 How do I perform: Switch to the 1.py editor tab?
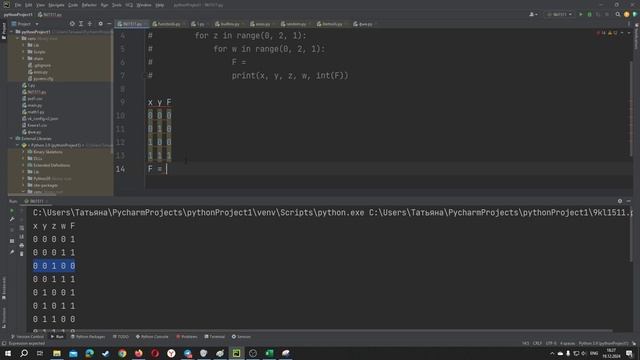(x=199, y=24)
